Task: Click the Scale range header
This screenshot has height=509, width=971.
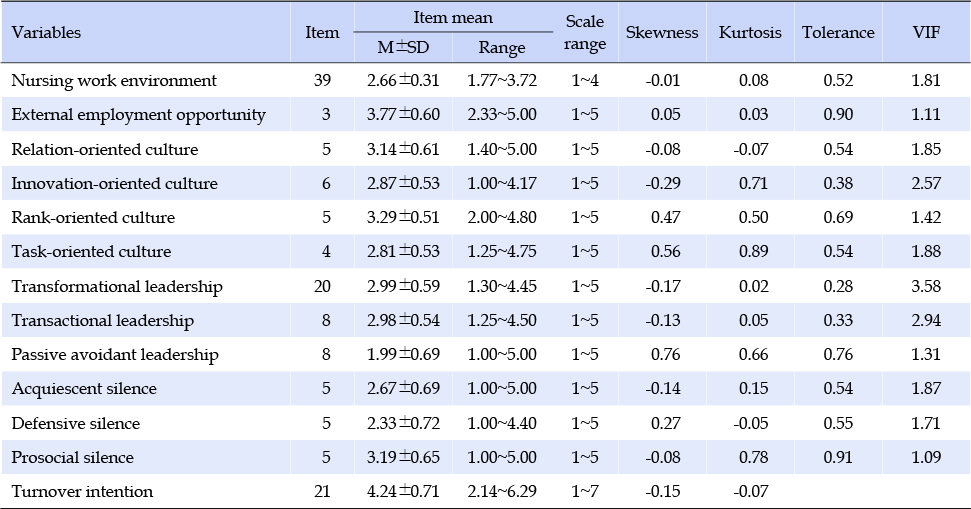Action: [x=585, y=33]
